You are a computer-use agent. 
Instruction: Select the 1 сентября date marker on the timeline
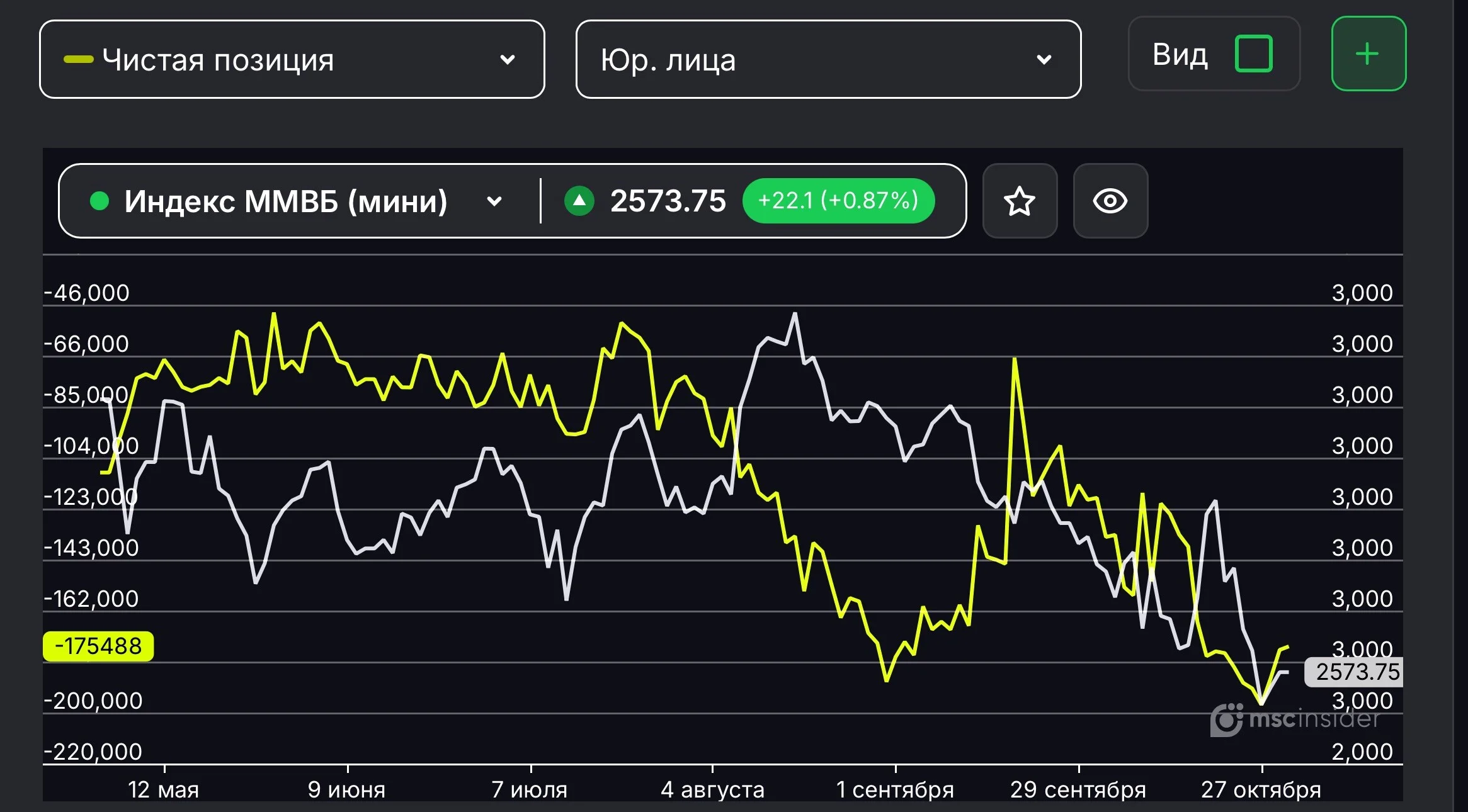pyautogui.click(x=895, y=789)
